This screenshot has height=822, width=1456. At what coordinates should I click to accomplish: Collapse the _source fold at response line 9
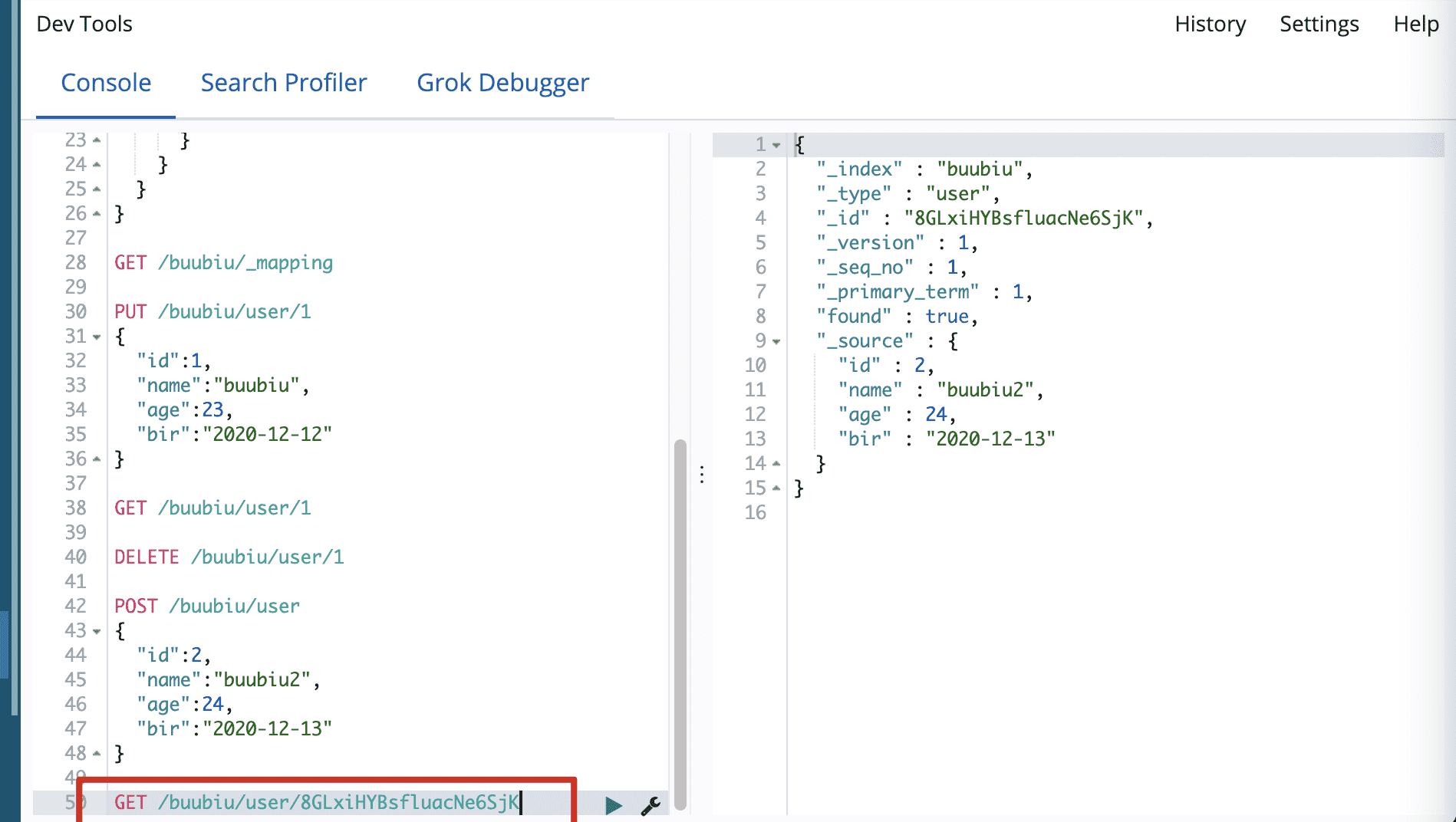[776, 341]
